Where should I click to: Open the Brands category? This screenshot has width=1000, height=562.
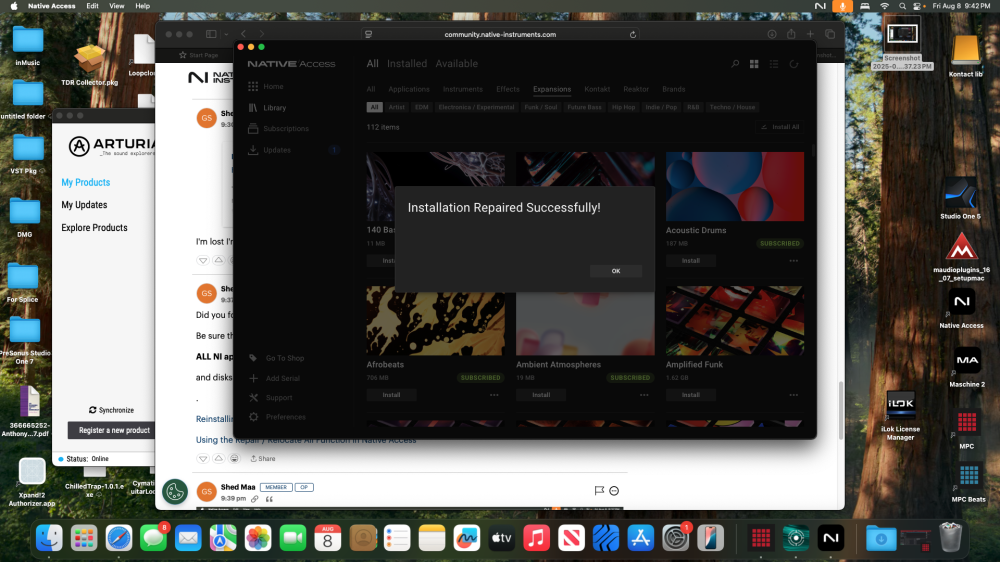673,89
